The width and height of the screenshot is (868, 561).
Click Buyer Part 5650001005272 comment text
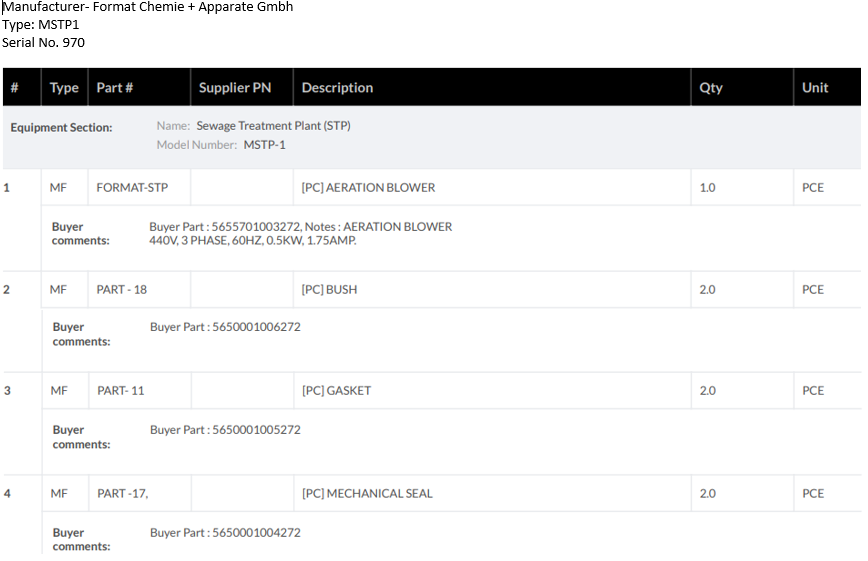tap(225, 430)
